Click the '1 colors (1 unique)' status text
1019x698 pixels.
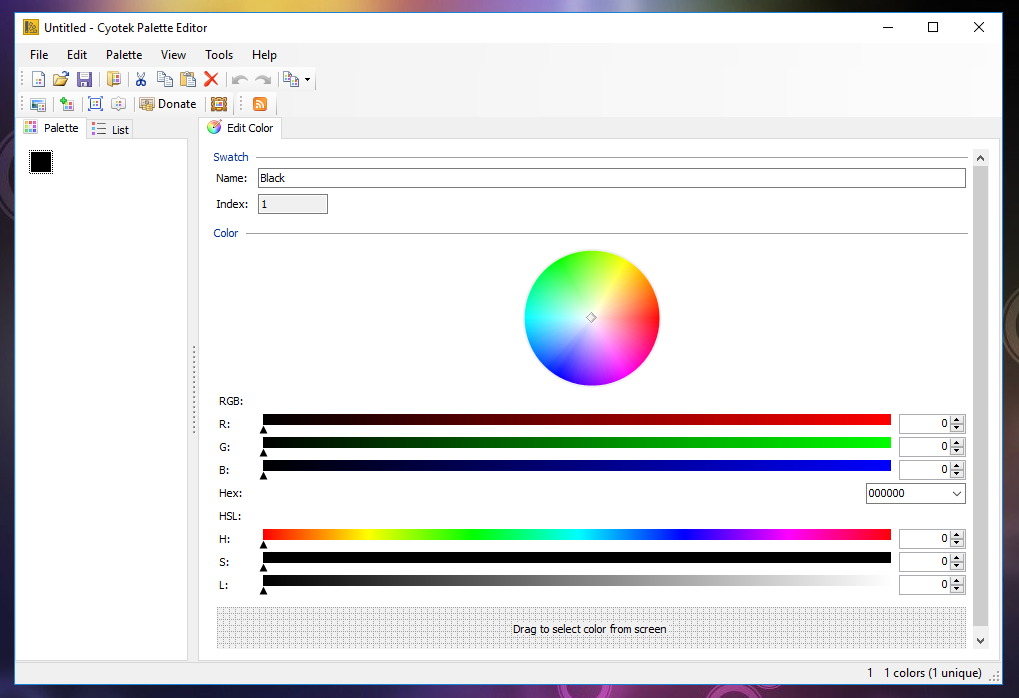[933, 673]
